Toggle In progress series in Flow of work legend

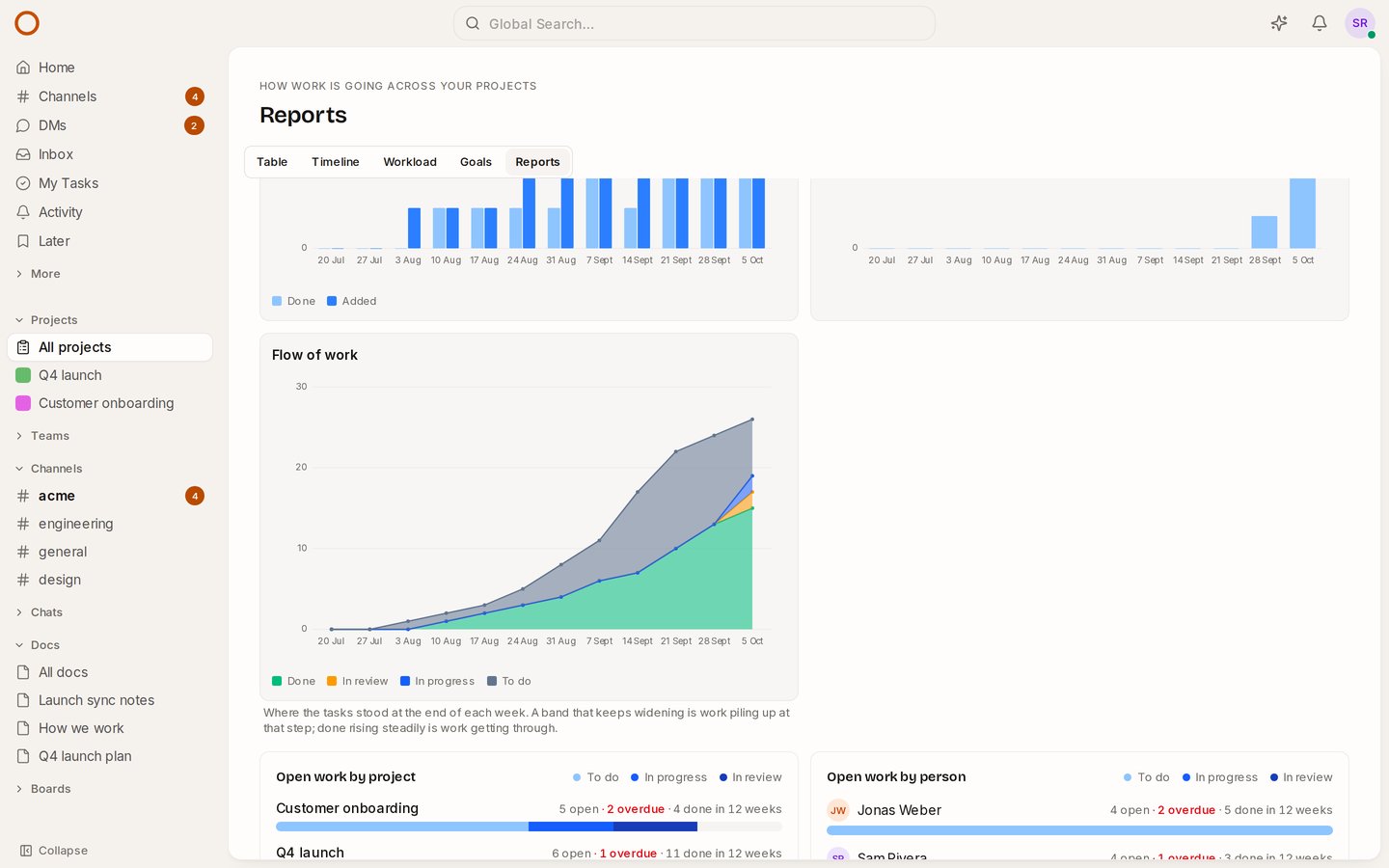point(438,681)
